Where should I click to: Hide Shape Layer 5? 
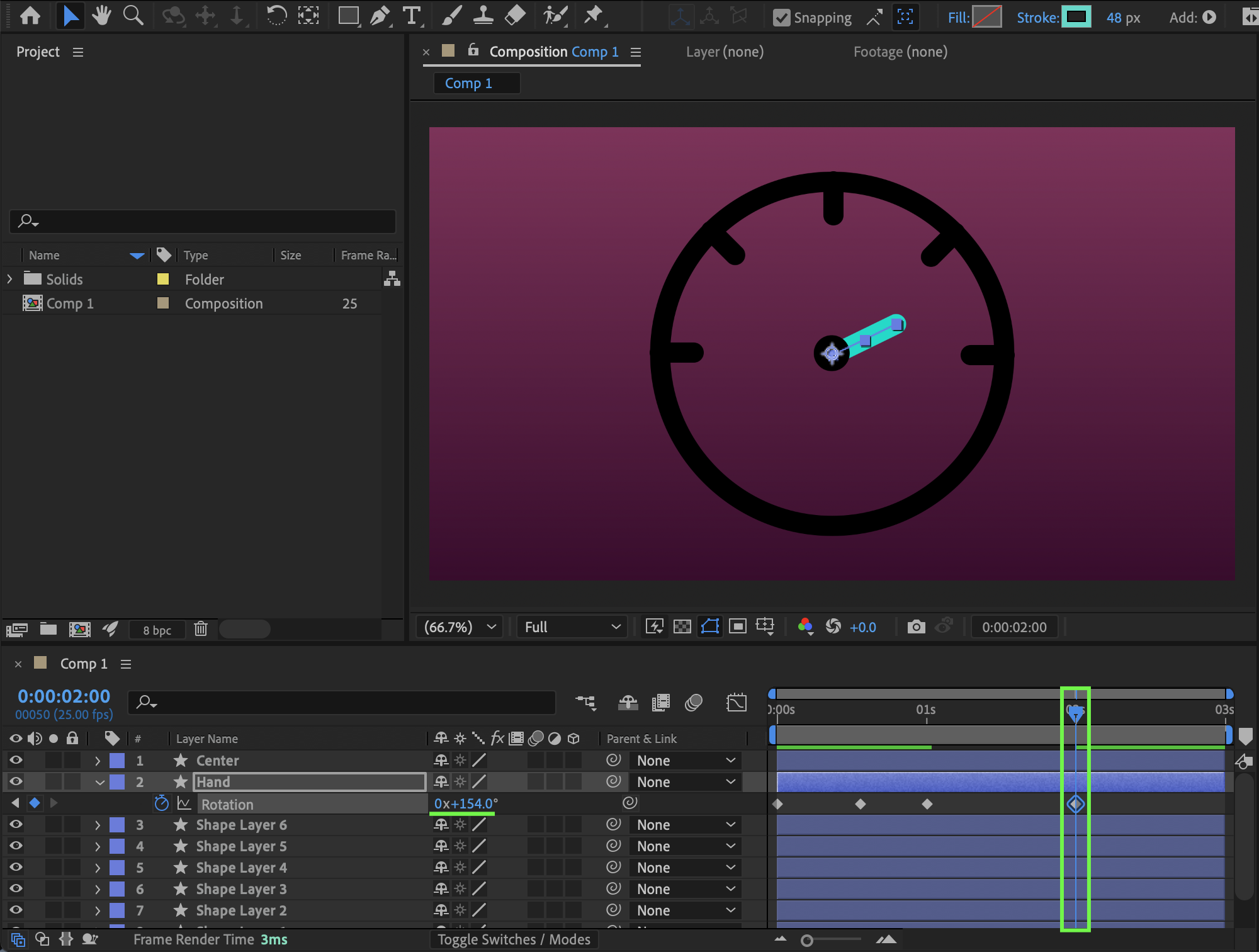click(x=16, y=846)
